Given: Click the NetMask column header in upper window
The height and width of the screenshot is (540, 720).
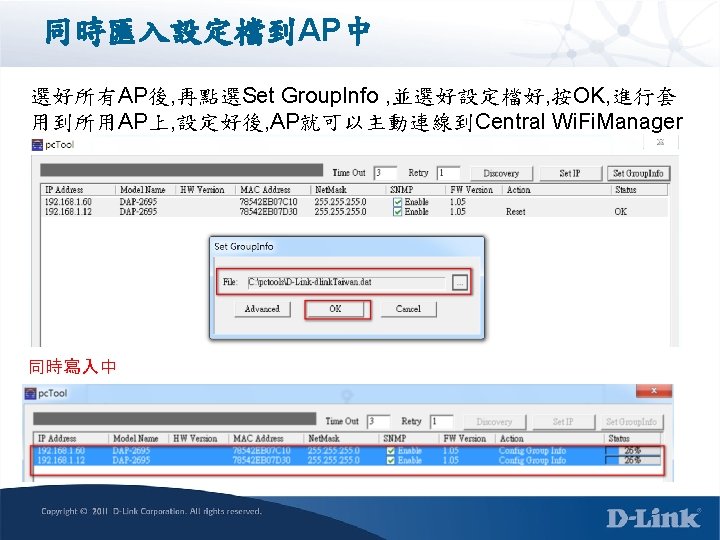Looking at the screenshot, I should click(x=348, y=190).
